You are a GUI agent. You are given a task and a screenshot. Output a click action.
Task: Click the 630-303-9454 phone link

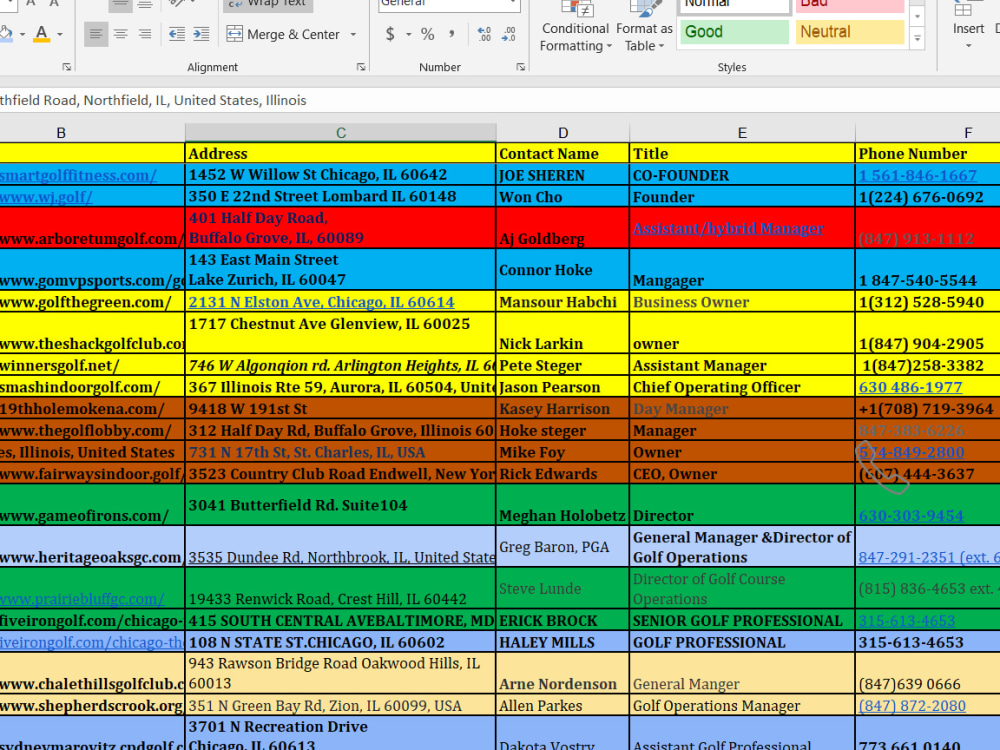click(911, 516)
